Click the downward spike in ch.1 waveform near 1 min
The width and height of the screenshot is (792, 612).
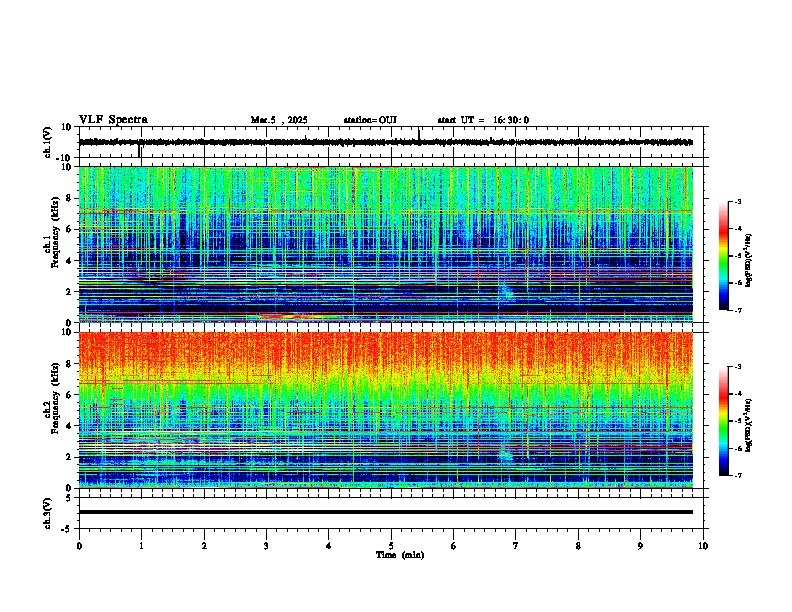click(139, 150)
